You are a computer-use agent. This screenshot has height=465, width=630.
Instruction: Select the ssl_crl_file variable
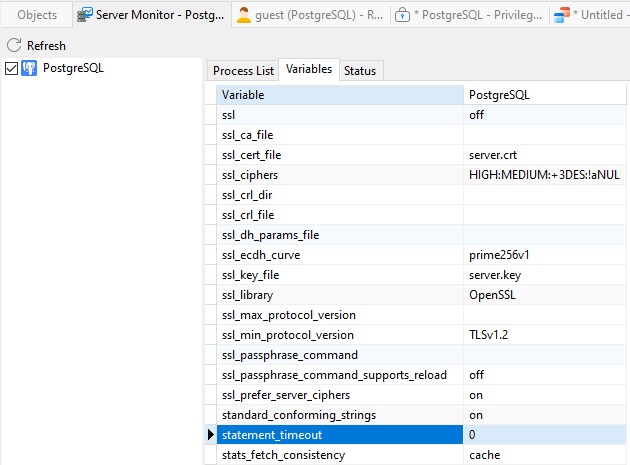coord(340,215)
